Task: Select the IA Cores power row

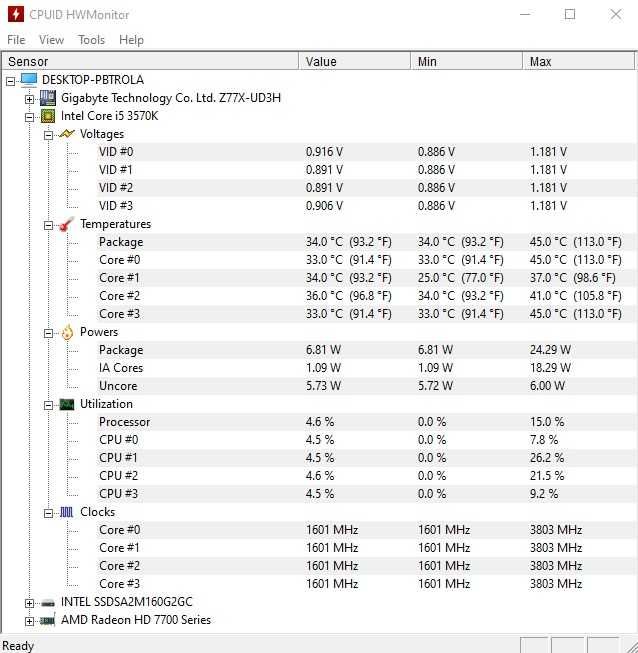Action: [366, 368]
